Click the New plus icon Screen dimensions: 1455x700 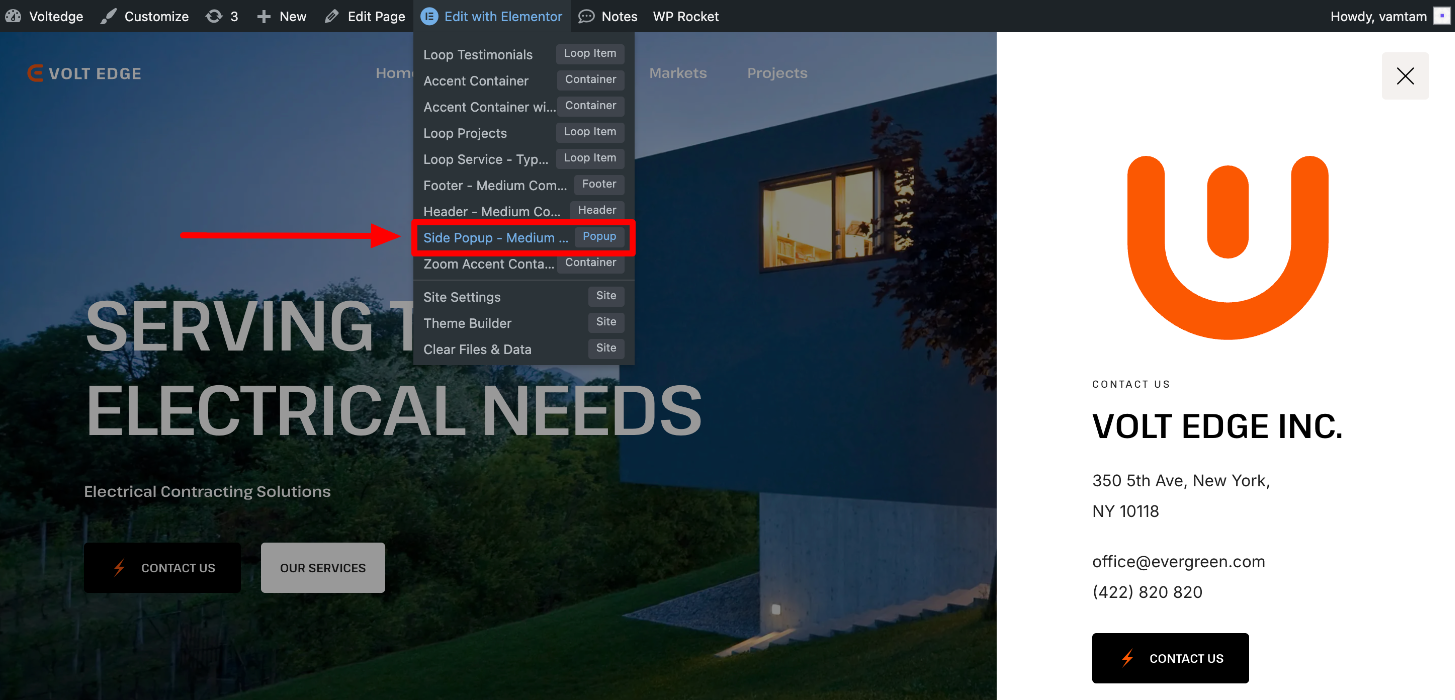click(264, 16)
